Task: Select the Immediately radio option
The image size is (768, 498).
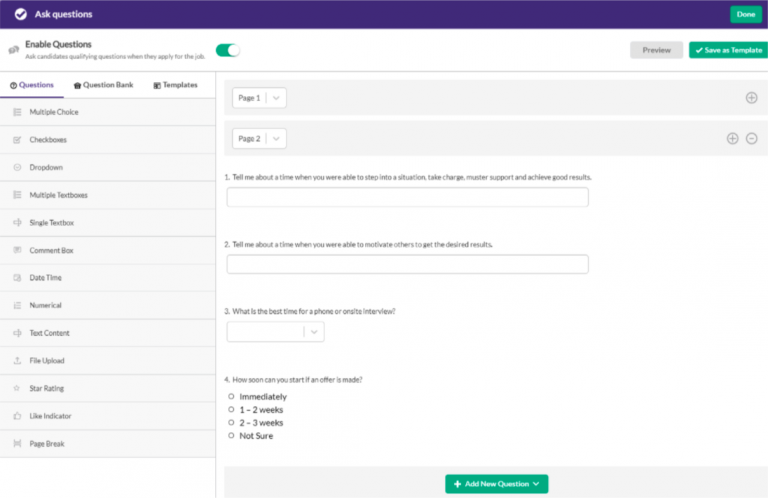Action: pyautogui.click(x=231, y=396)
